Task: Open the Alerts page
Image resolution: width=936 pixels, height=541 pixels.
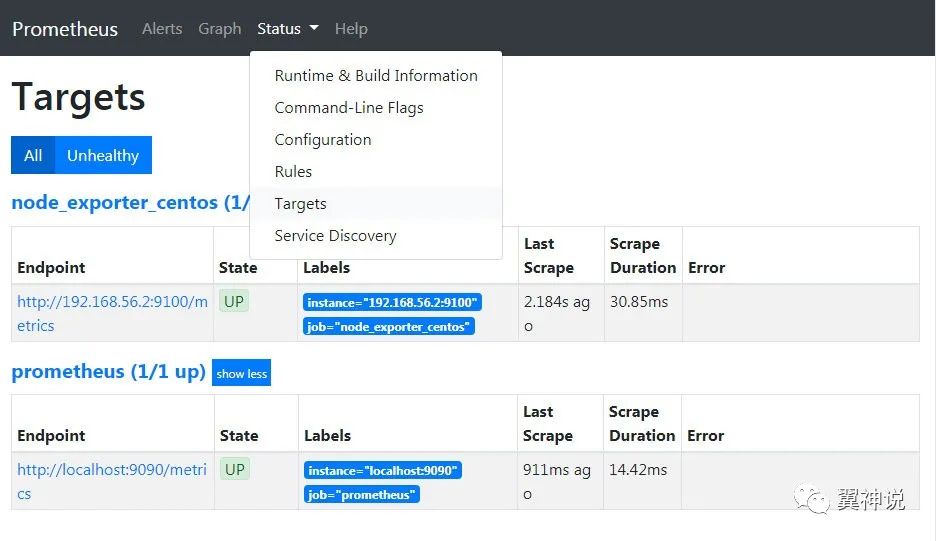Action: click(162, 29)
